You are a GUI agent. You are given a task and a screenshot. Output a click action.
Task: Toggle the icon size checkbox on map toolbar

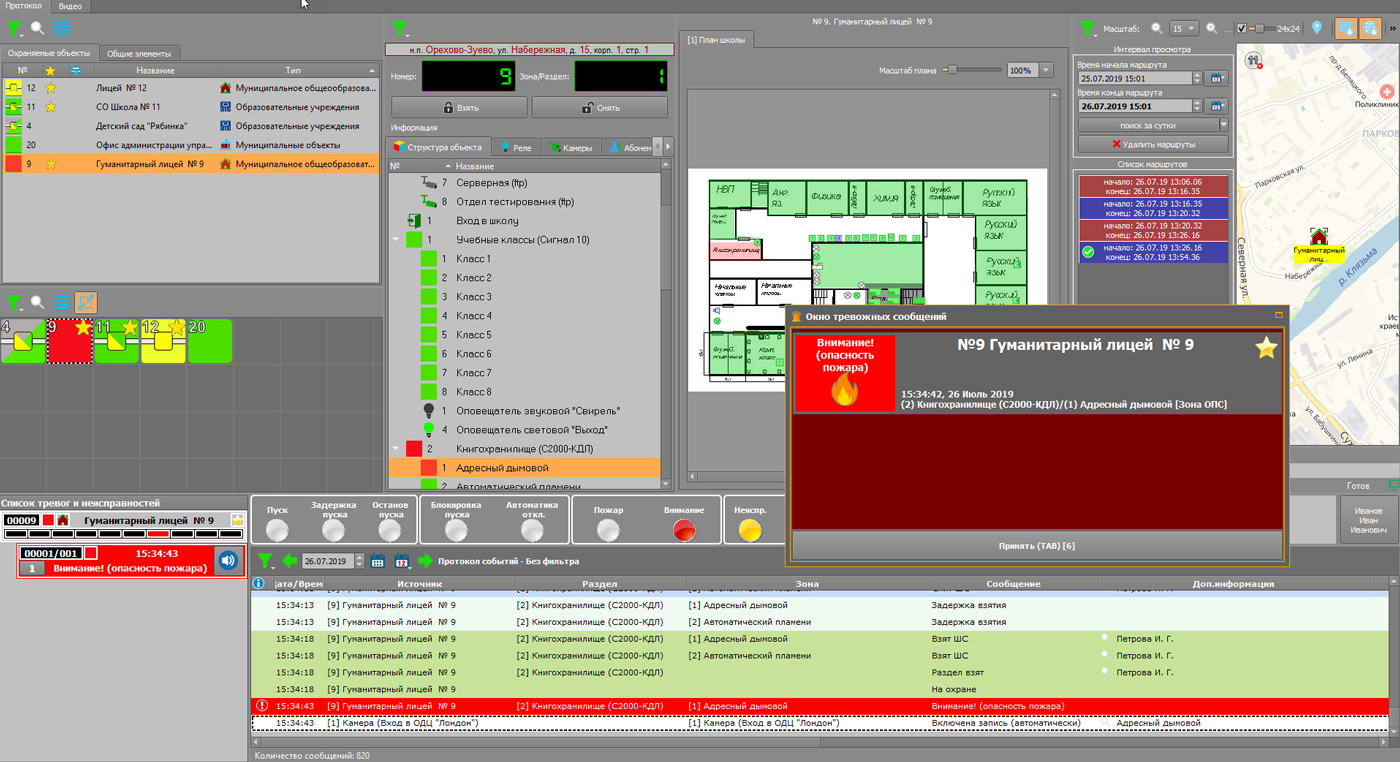[1242, 29]
